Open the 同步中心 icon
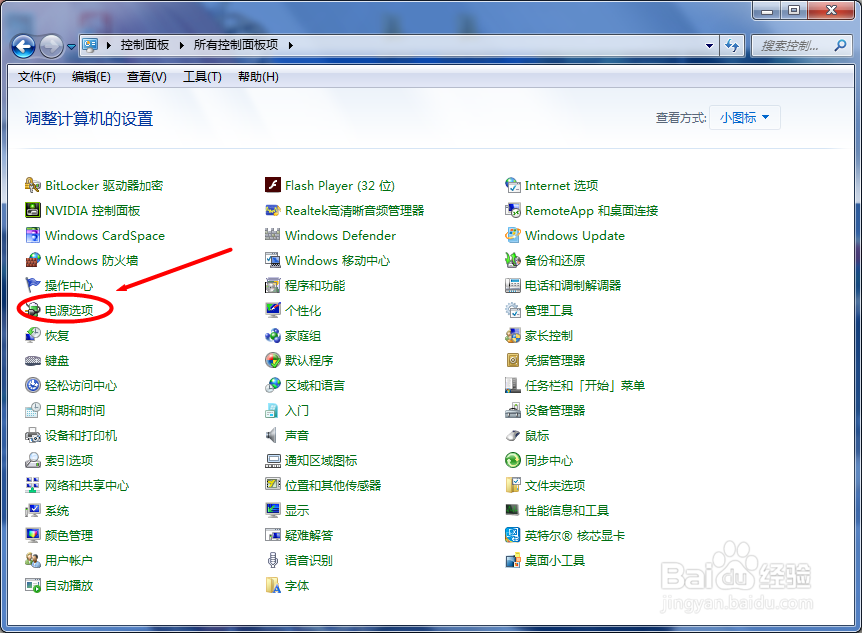862x633 pixels. click(513, 460)
